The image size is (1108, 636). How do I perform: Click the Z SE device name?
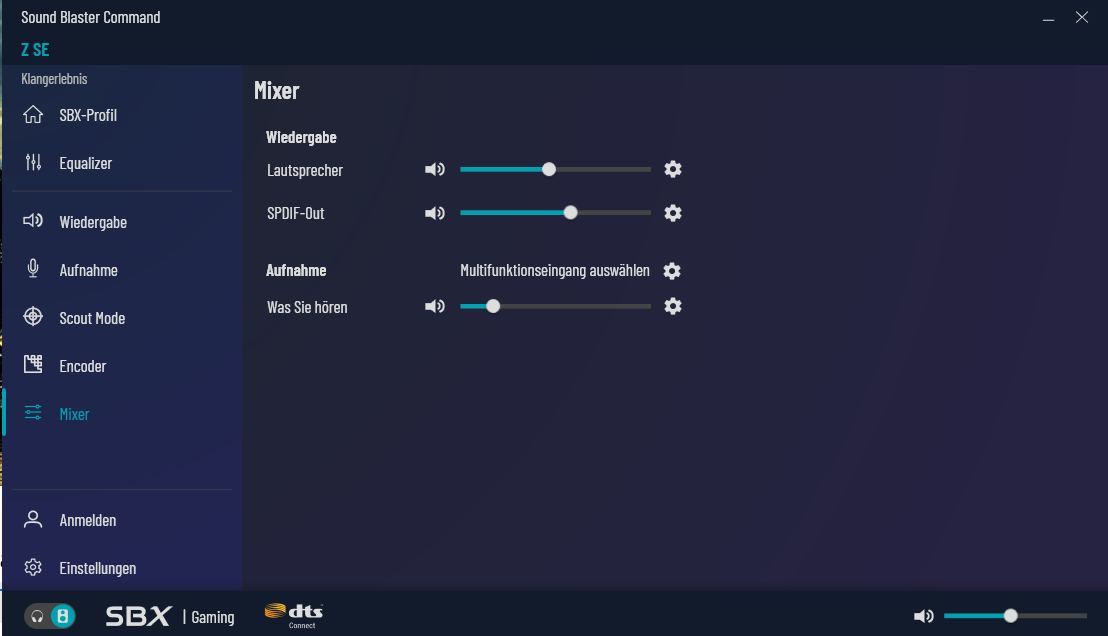(x=35, y=50)
